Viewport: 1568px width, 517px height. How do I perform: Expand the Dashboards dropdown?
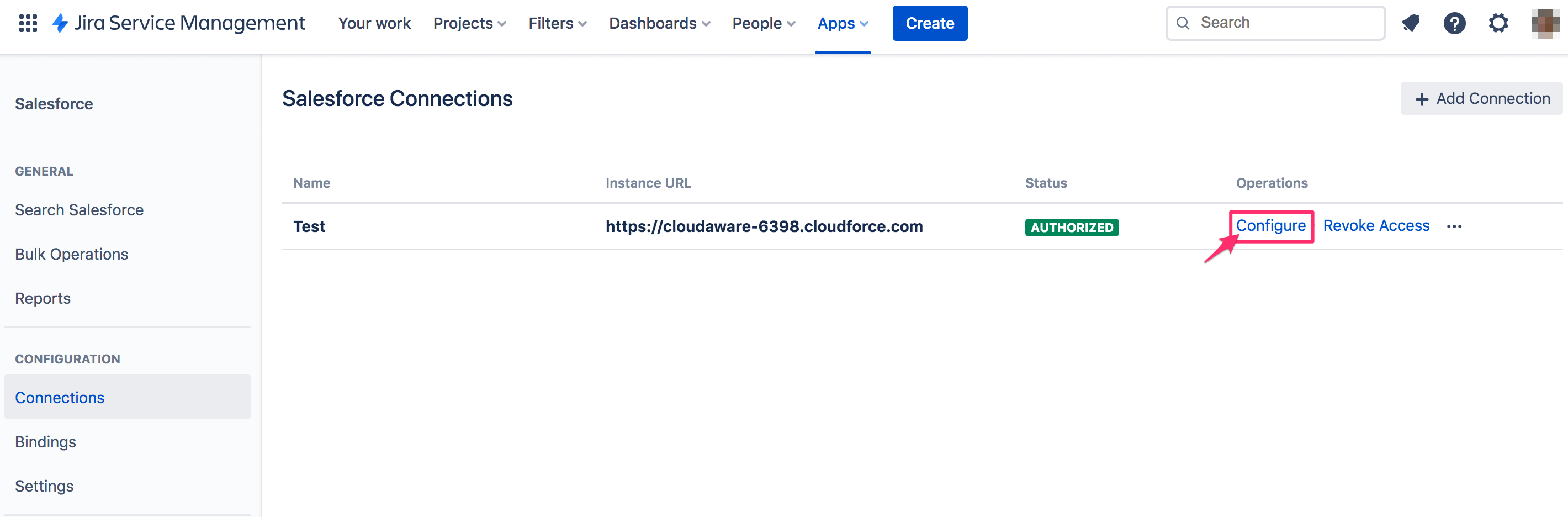(659, 23)
